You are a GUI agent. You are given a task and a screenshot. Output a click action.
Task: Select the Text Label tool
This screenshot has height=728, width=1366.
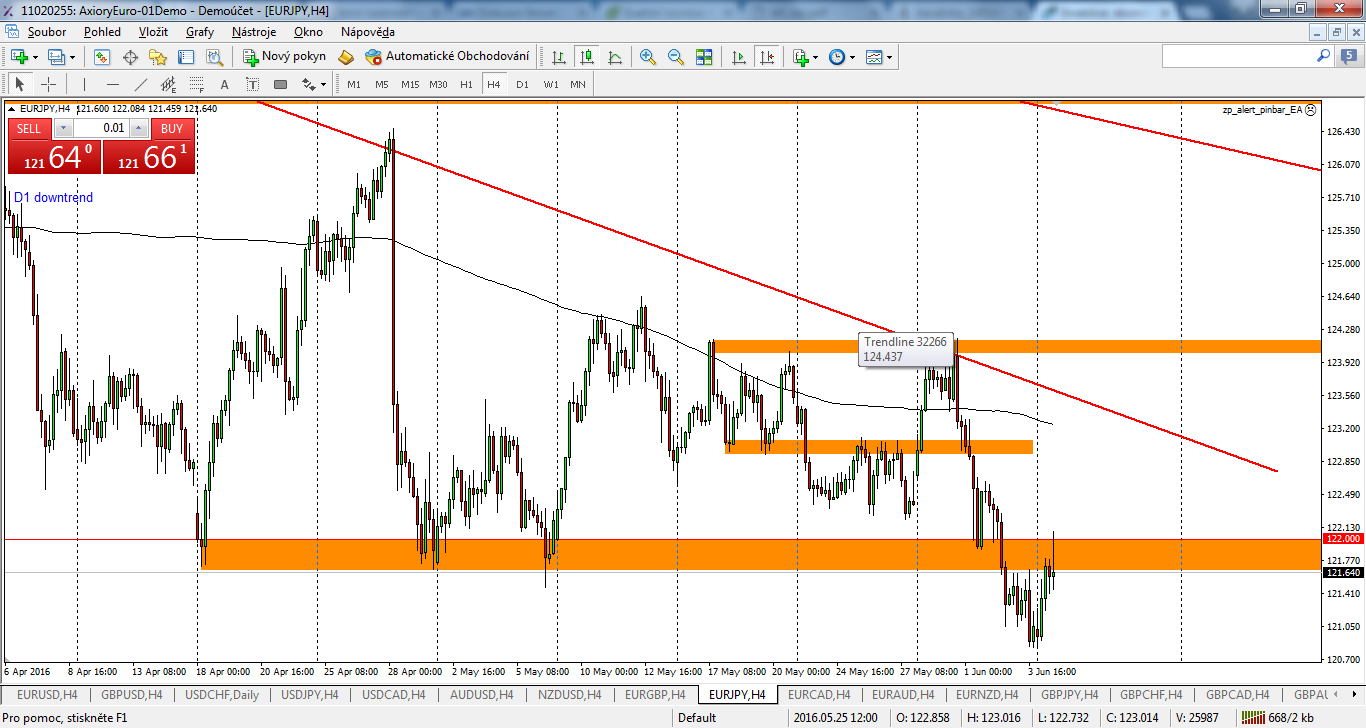coord(252,84)
